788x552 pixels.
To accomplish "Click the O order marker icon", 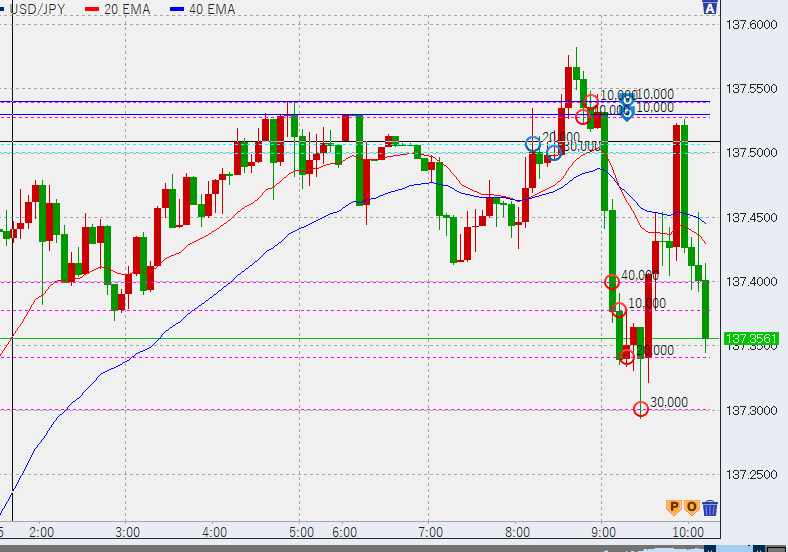I will point(691,508).
